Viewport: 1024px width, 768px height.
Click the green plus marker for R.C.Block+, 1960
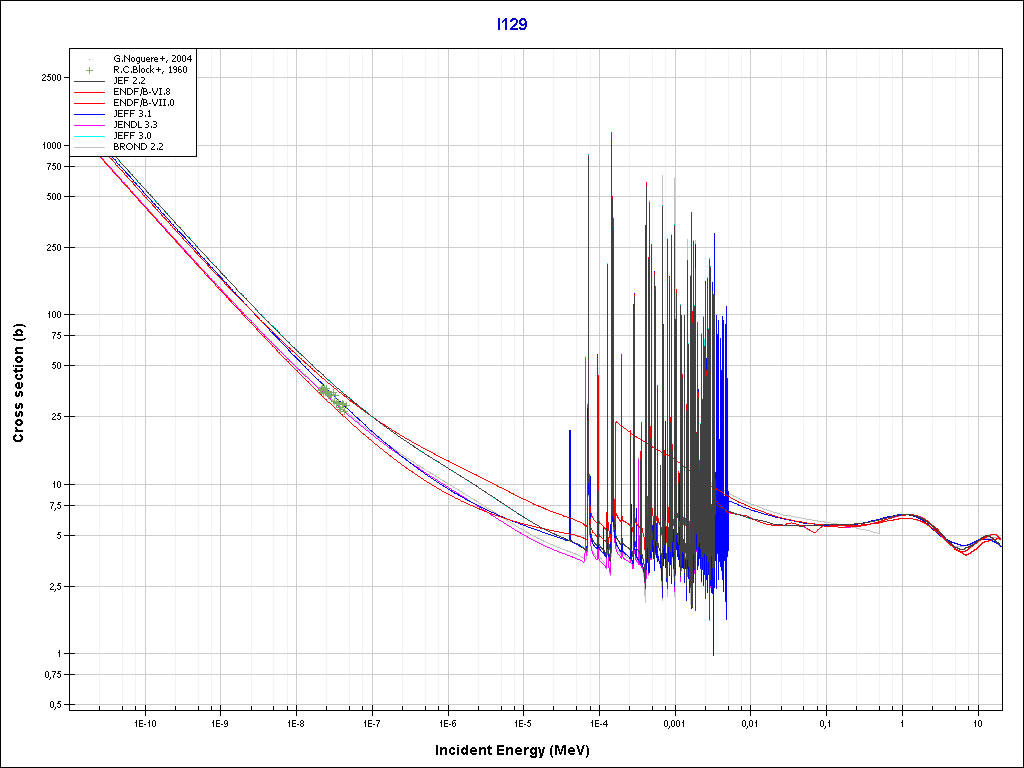click(90, 70)
